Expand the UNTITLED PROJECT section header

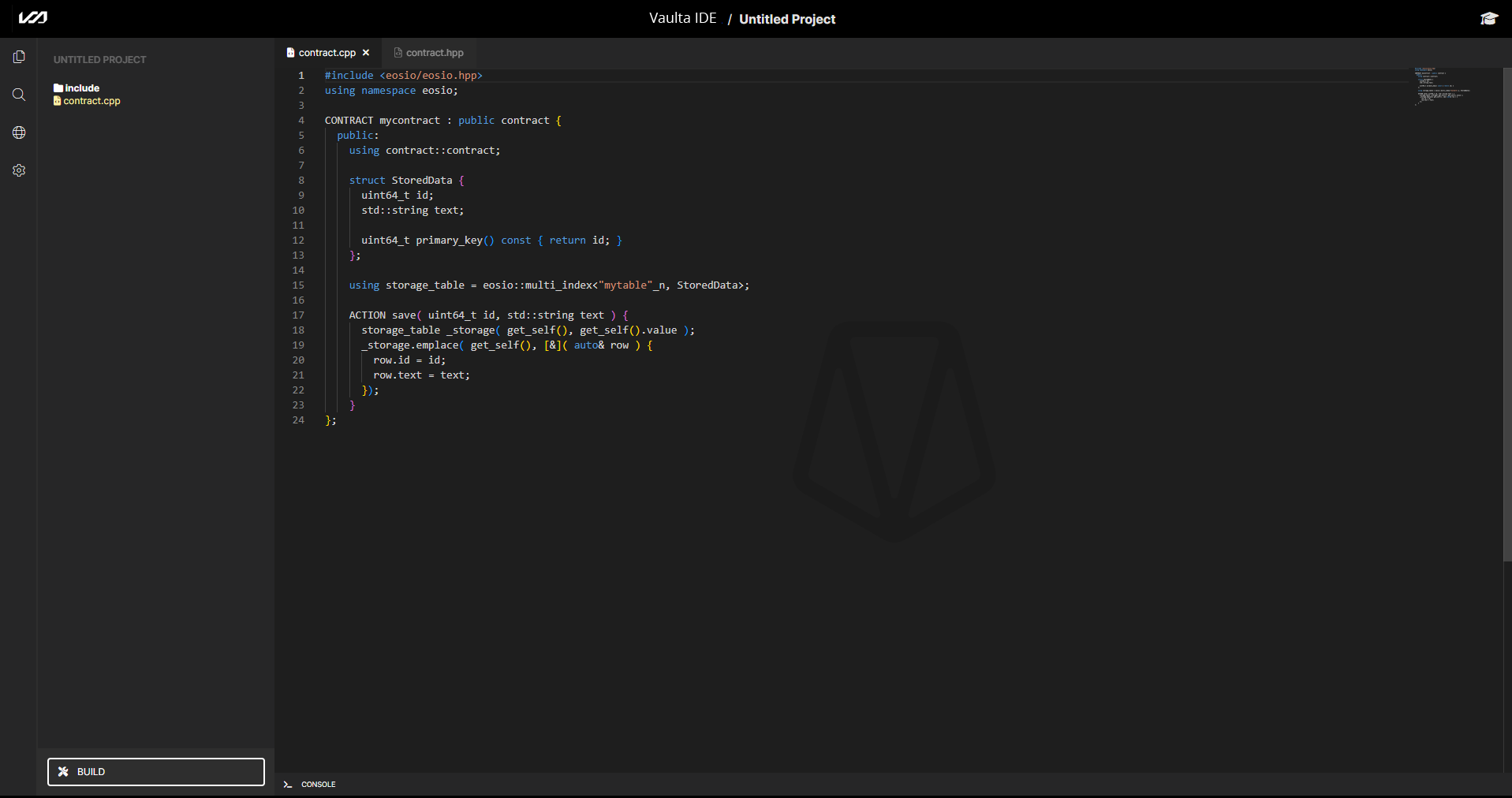click(99, 59)
